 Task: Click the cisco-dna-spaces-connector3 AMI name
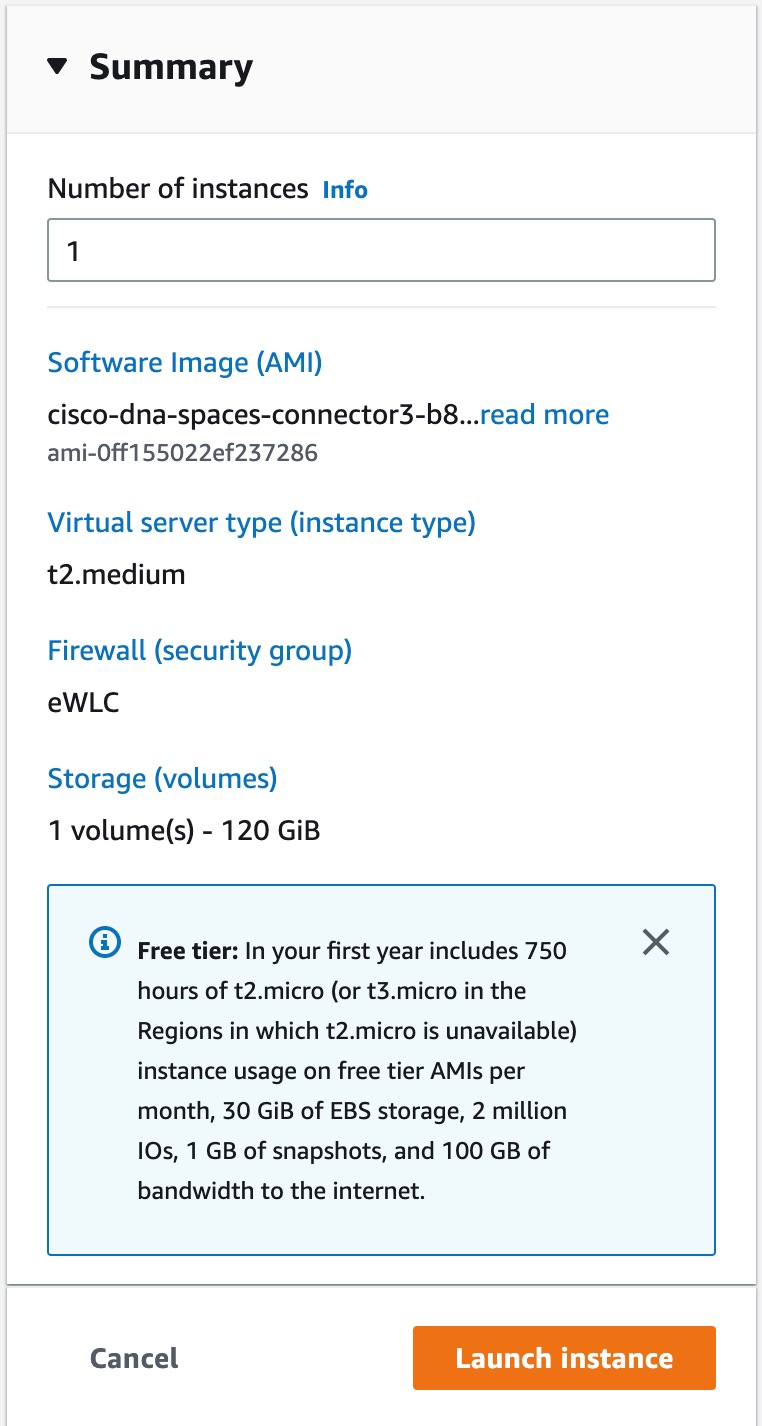tap(263, 415)
